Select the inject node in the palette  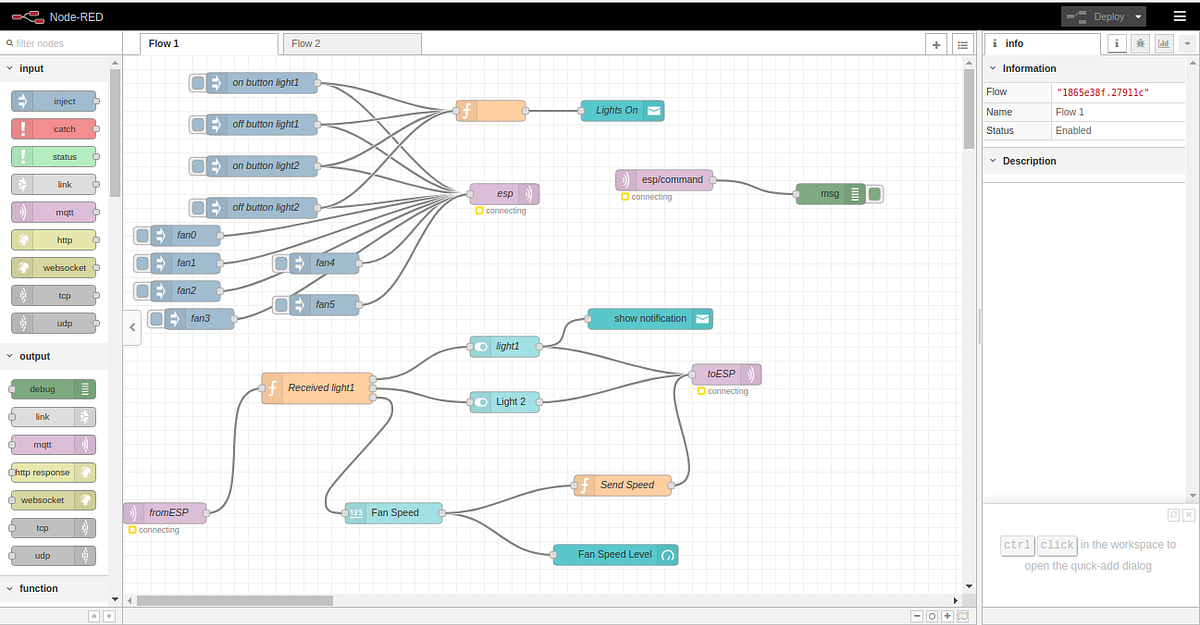(x=55, y=100)
